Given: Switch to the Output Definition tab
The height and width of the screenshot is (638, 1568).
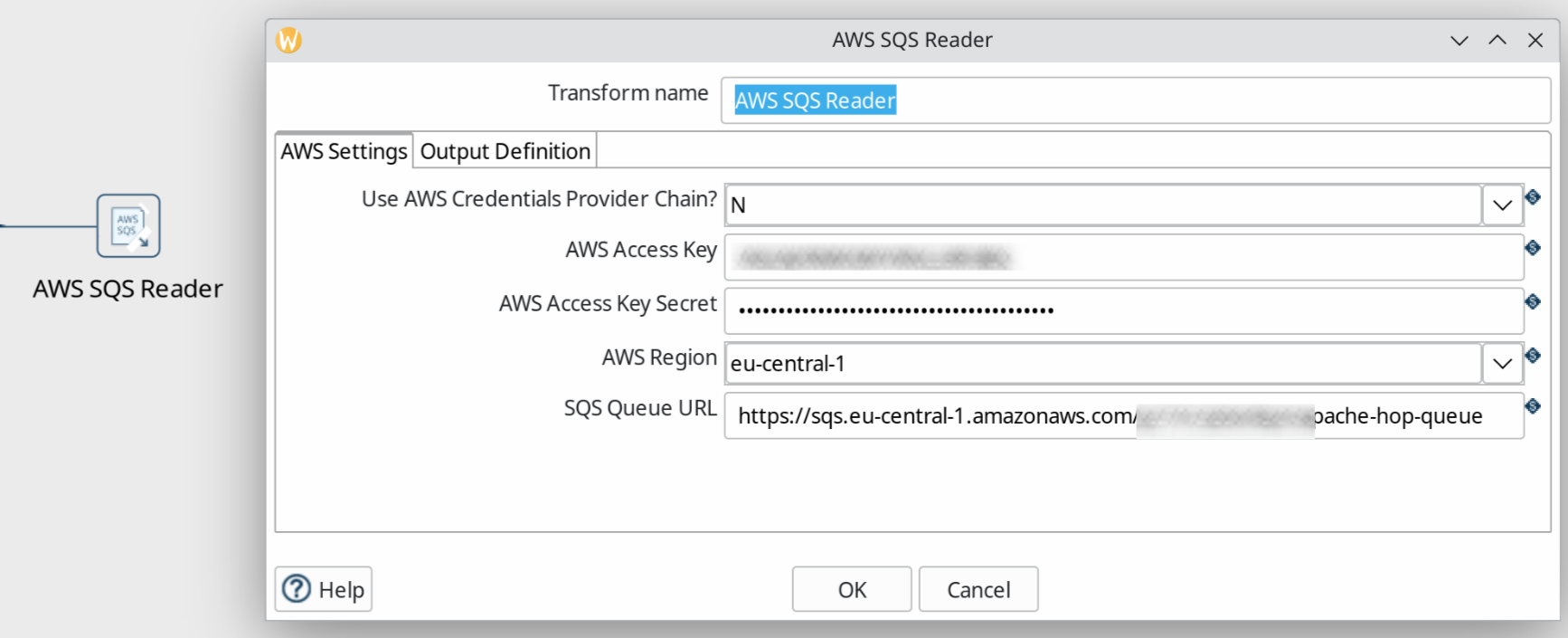Looking at the screenshot, I should pos(505,151).
